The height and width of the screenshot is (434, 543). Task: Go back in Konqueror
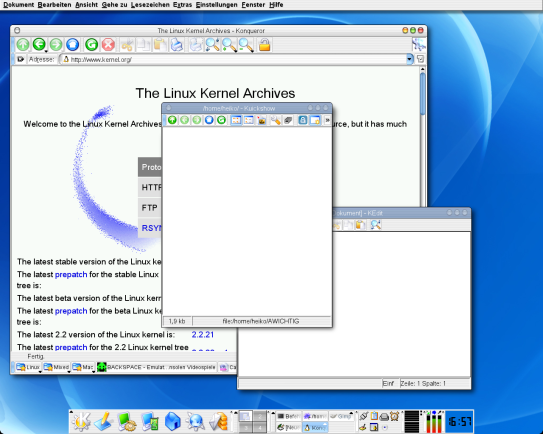39,44
